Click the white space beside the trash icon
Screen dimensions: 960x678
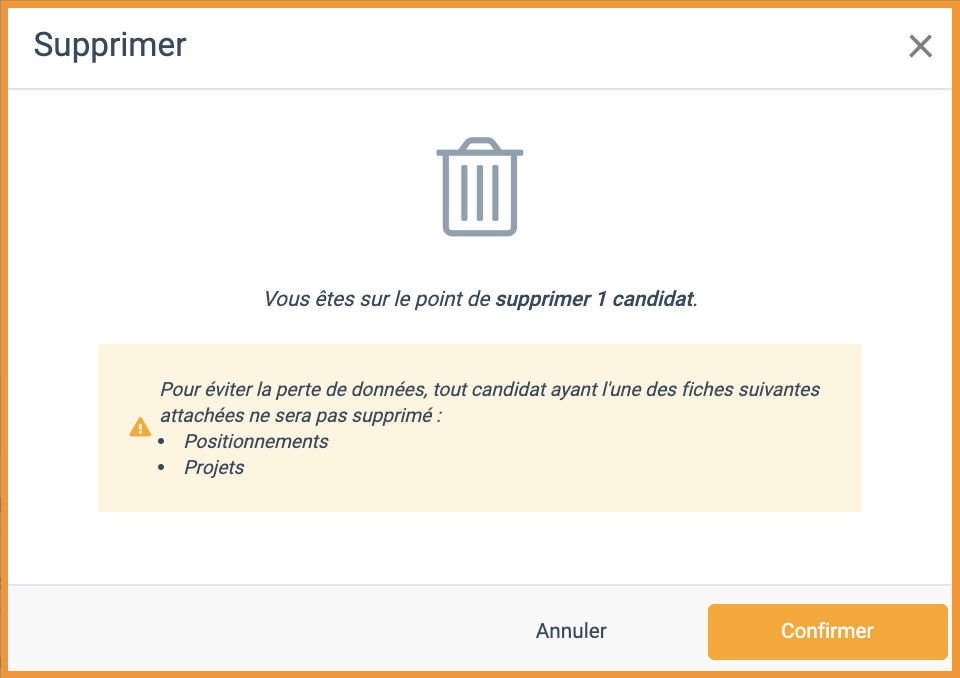(x=673, y=187)
